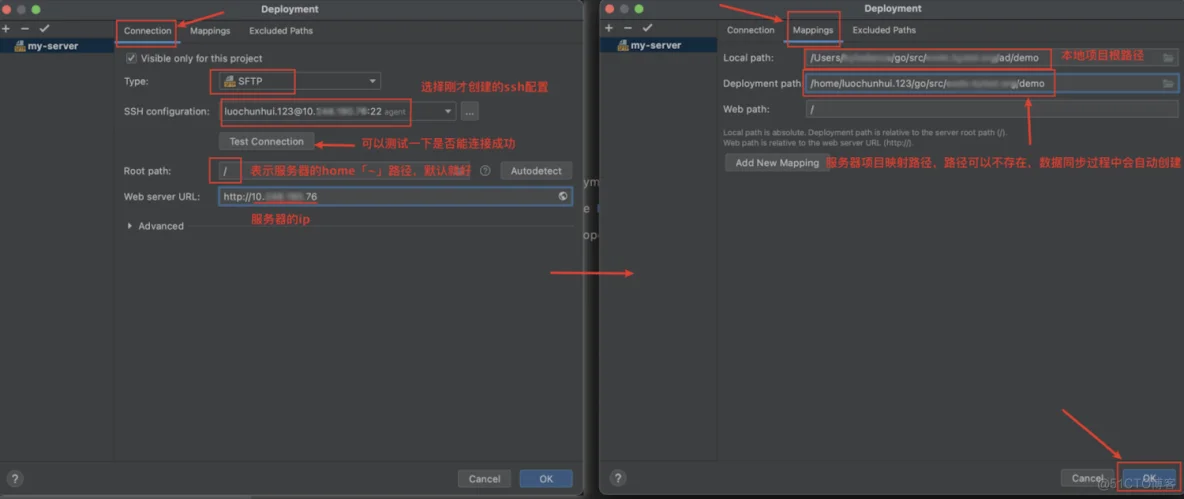The image size is (1184, 499).
Task: Focus the Local path input field
Action: (x=991, y=57)
